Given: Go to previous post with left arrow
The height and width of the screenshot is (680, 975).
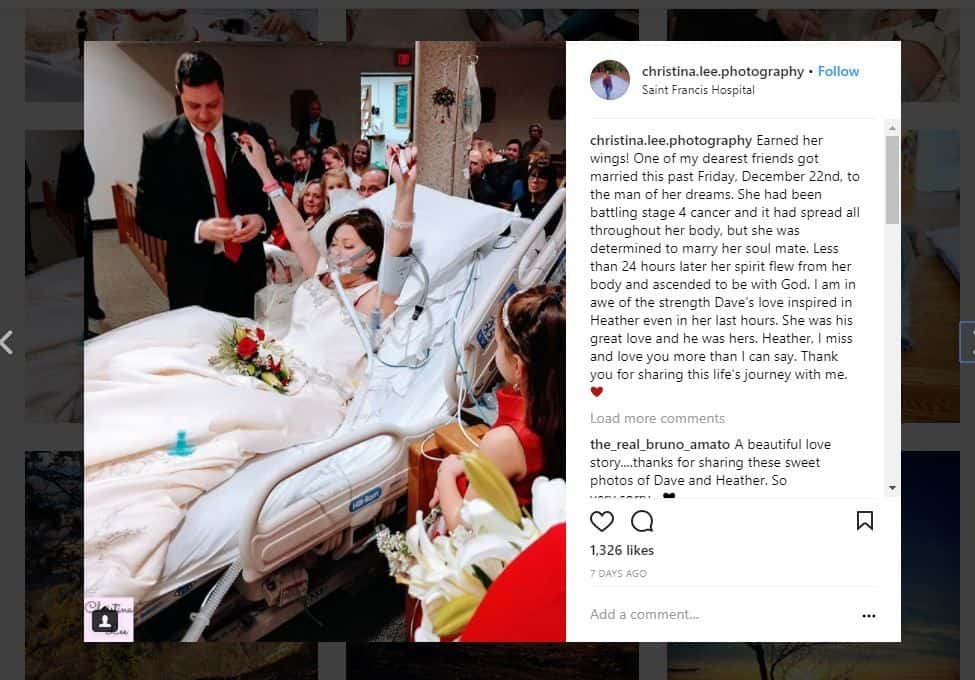Looking at the screenshot, I should tap(7, 342).
